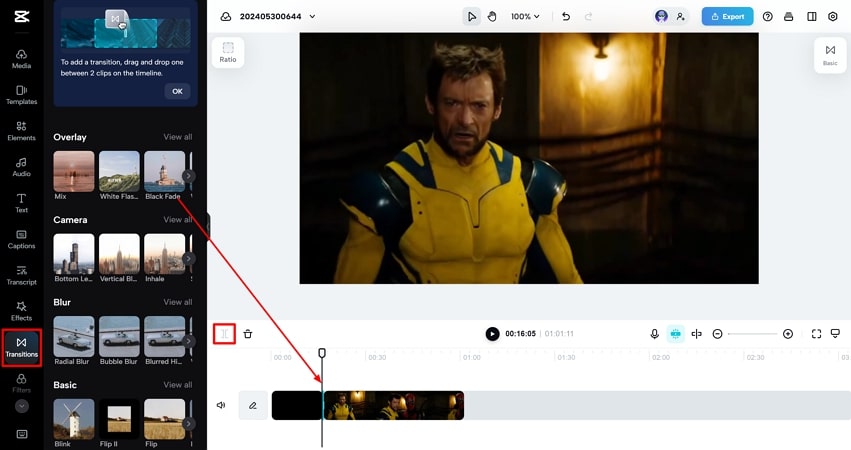View all Basic transitions
The height and width of the screenshot is (450, 851).
[x=177, y=384]
